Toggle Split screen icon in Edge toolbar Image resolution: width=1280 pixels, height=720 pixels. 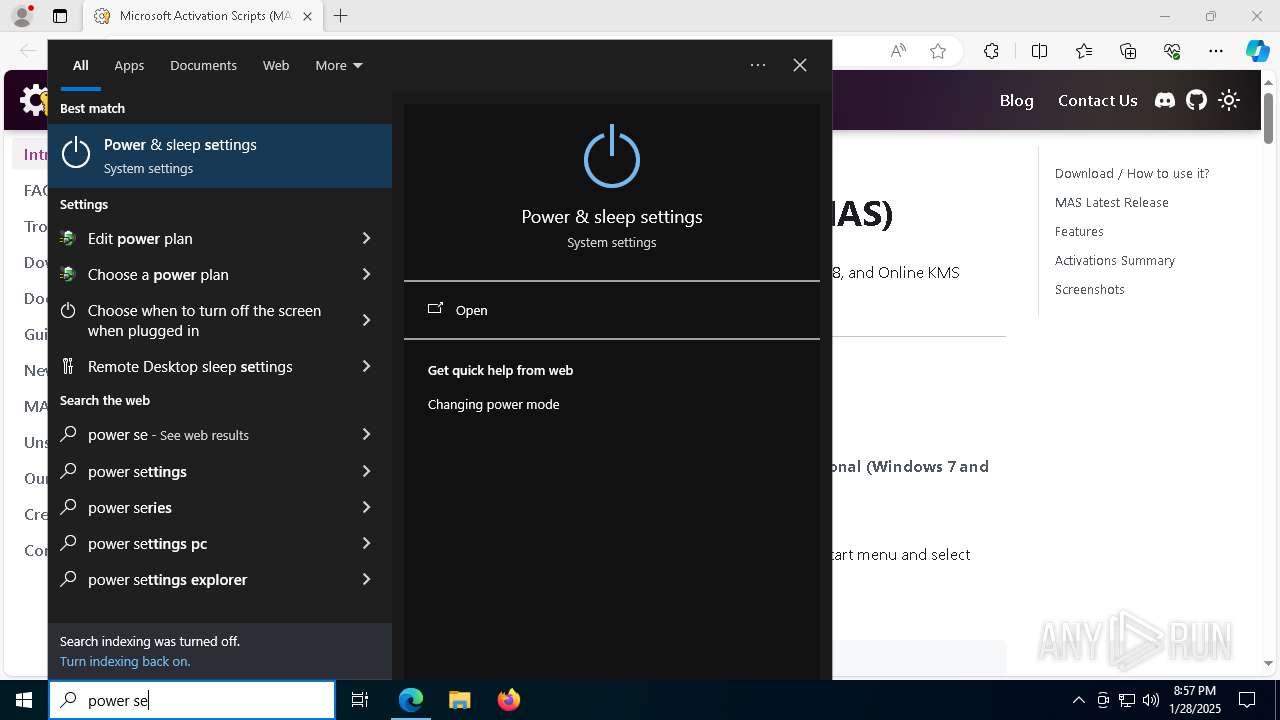click(x=1039, y=51)
